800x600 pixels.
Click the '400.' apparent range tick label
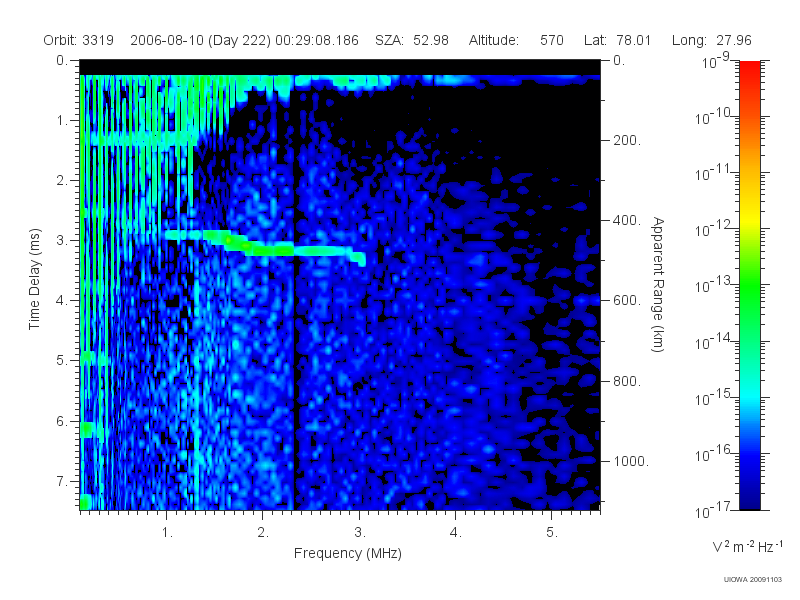pos(627,220)
